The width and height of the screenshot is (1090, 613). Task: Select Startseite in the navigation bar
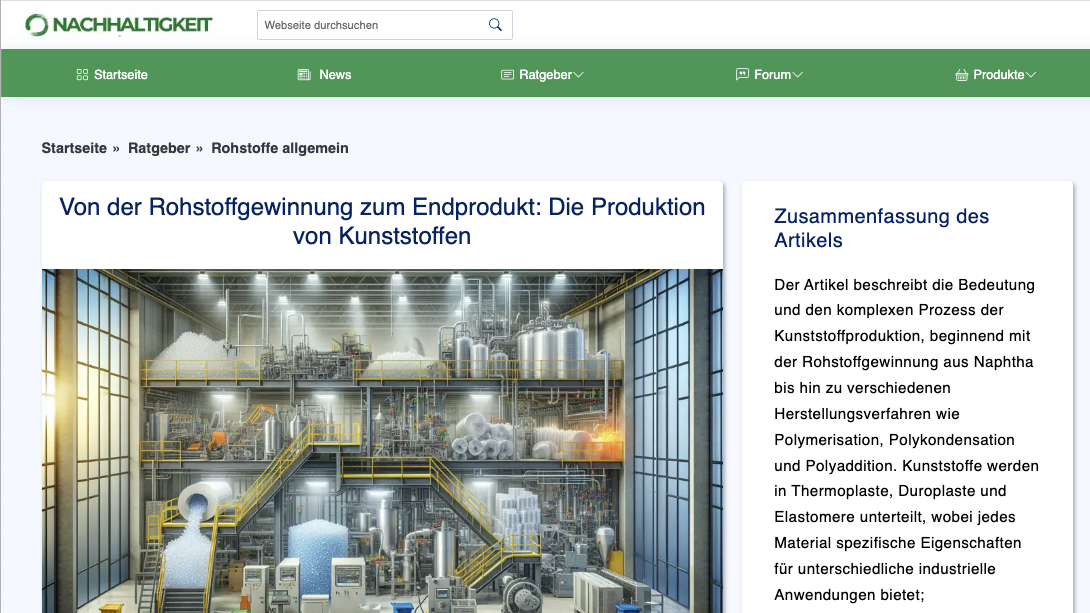tap(120, 74)
